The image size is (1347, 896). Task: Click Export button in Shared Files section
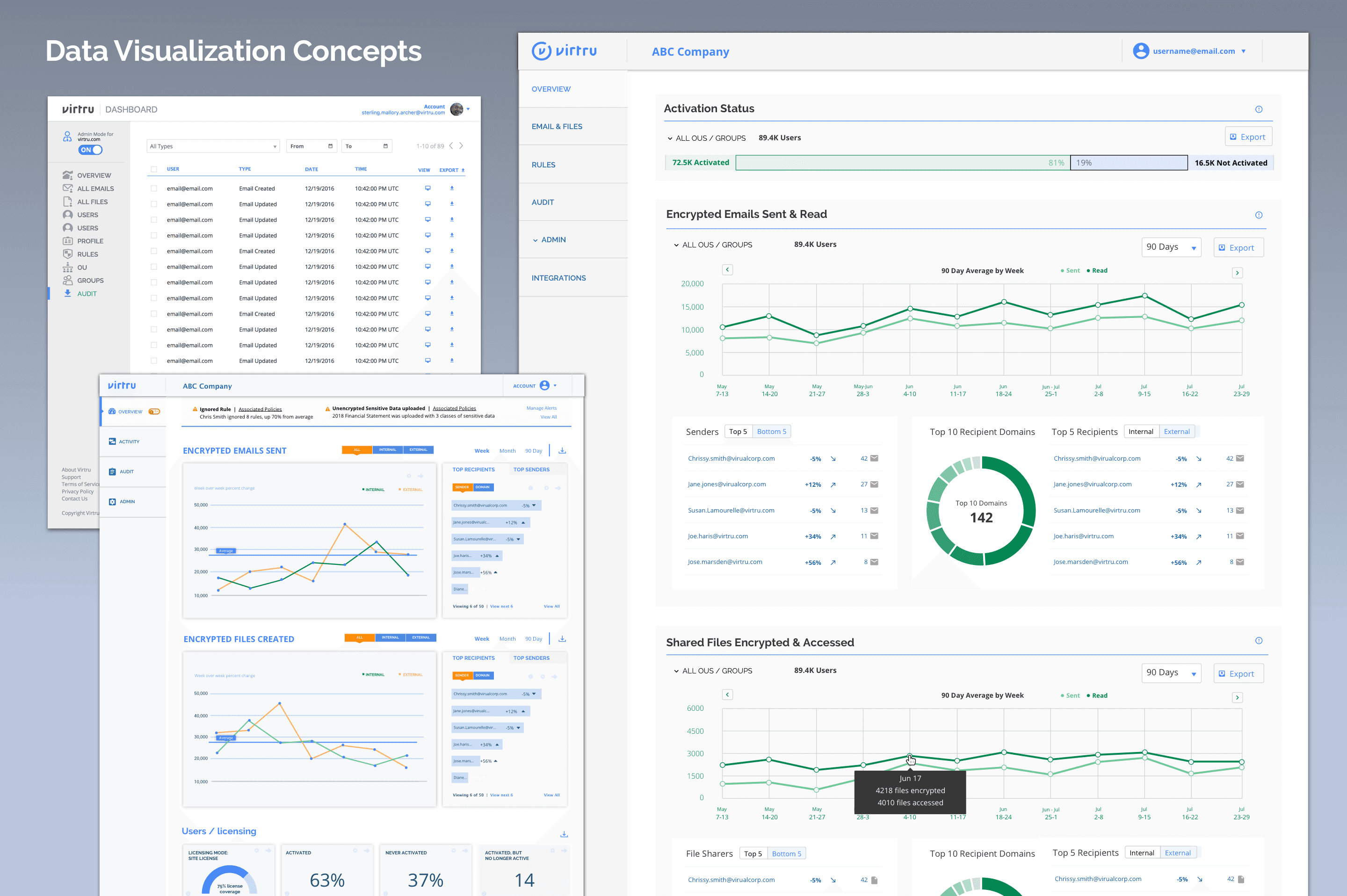click(1238, 673)
